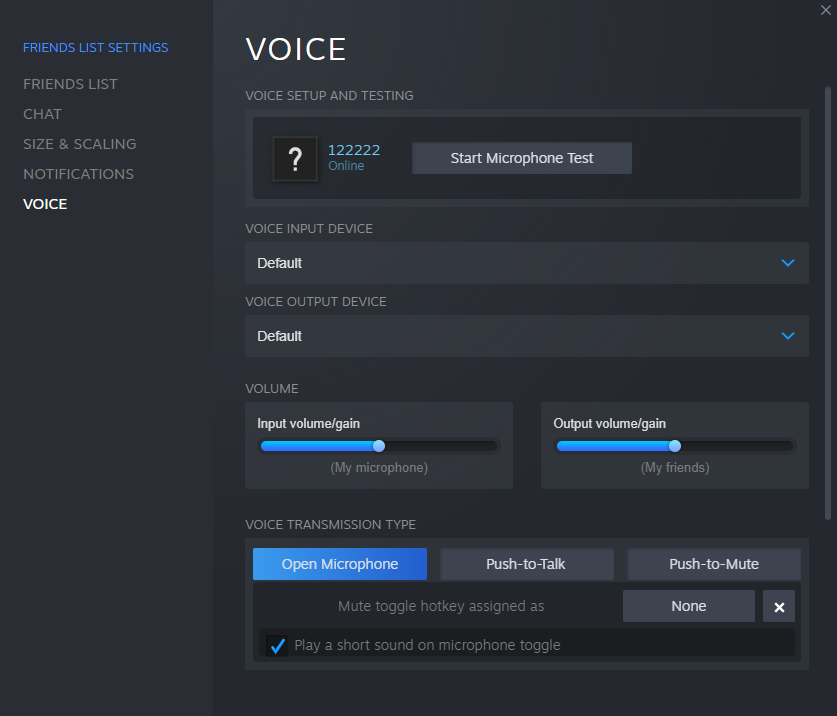Switch to Notifications settings
The width and height of the screenshot is (837, 716).
coord(78,174)
